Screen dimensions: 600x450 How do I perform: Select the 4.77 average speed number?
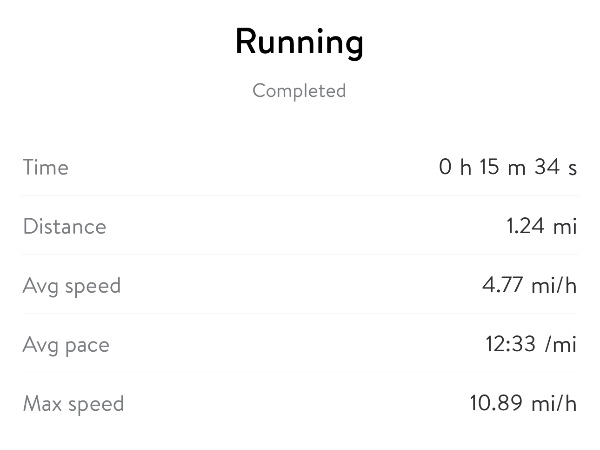(502, 286)
